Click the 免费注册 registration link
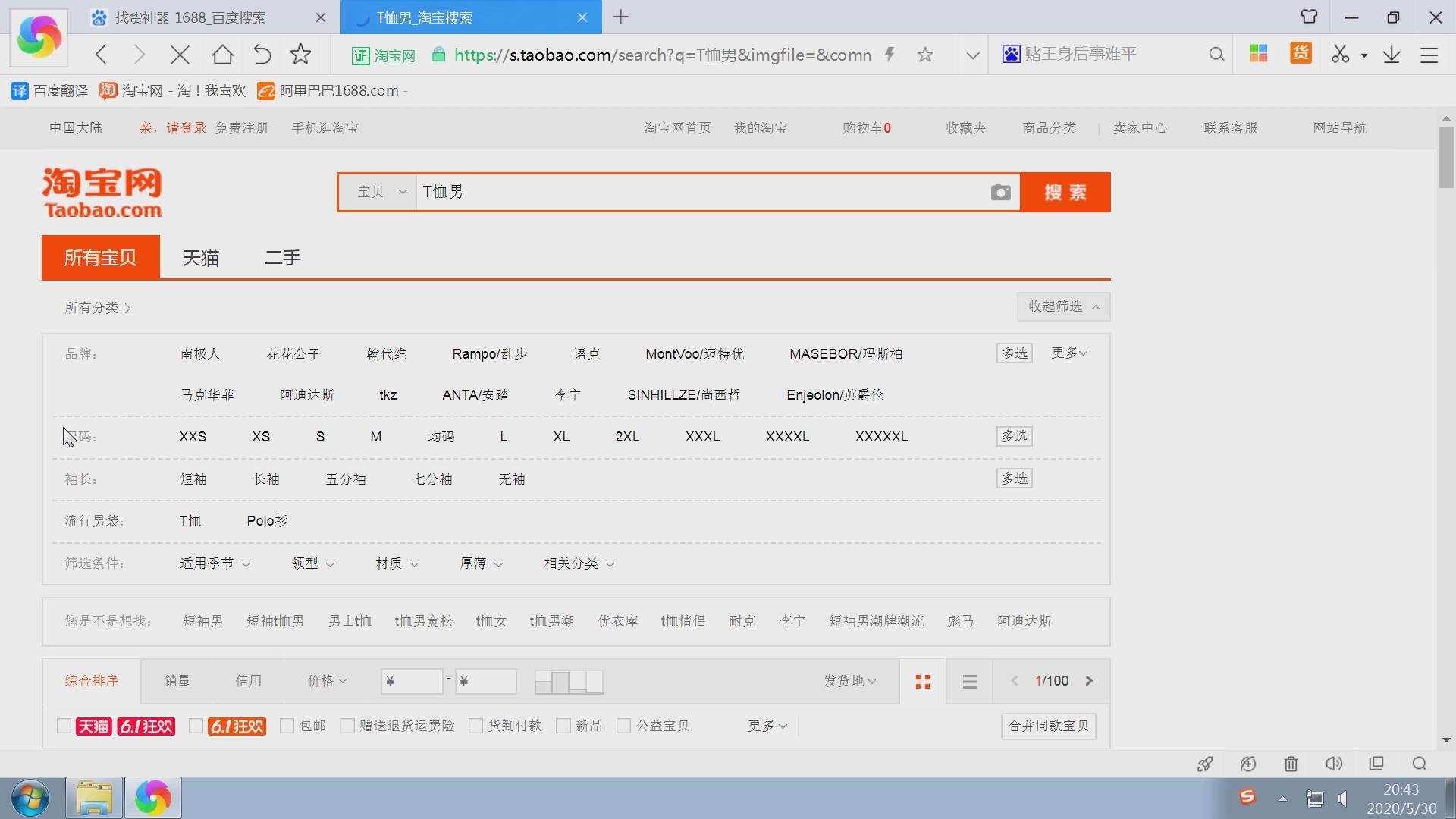1456x819 pixels. (x=241, y=127)
